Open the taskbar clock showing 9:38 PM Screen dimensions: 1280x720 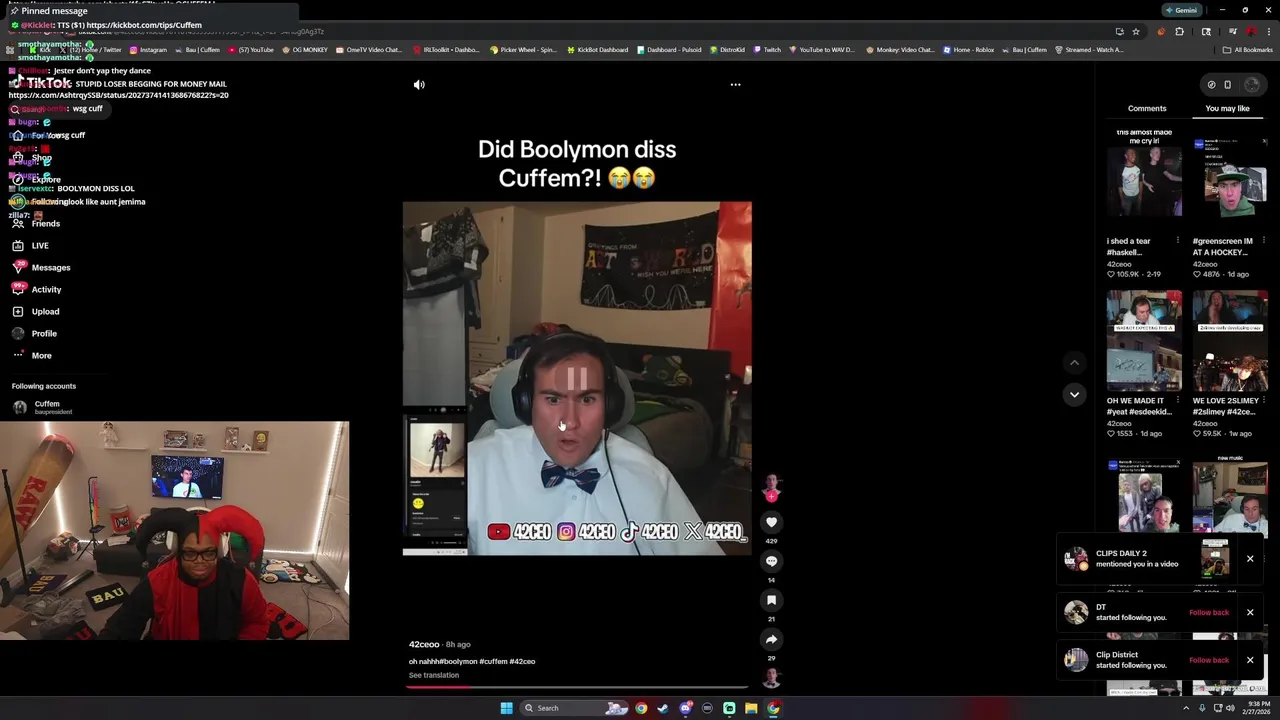coord(1258,707)
